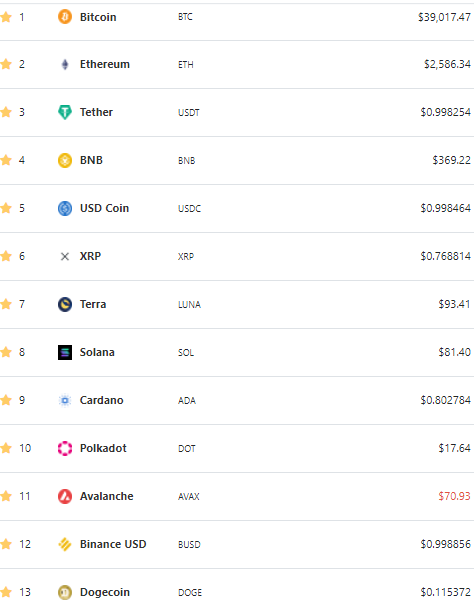Screen dimensions: 474x613
Task: Click the red Avalanche logo
Action: (x=65, y=496)
